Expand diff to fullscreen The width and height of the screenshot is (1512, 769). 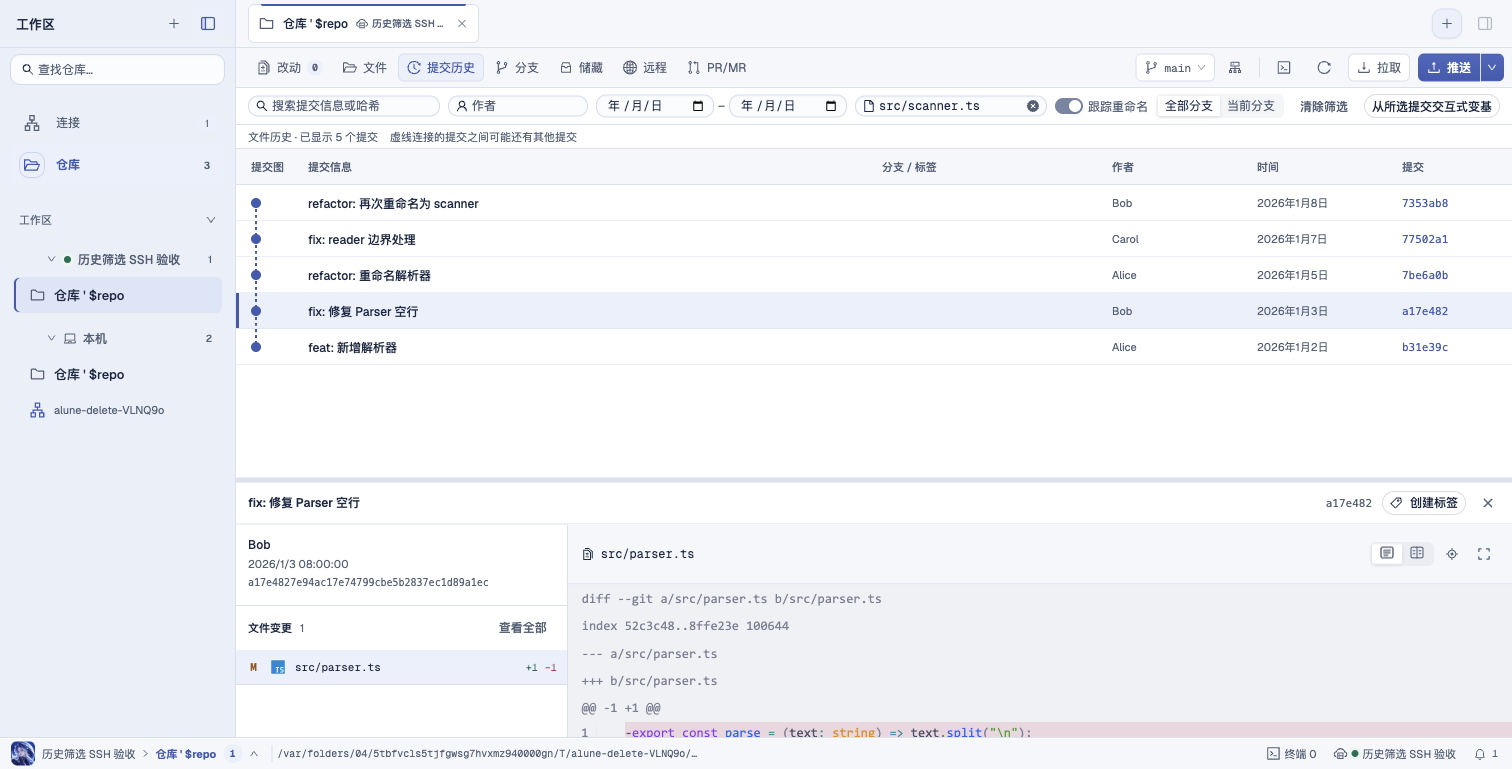coord(1484,554)
